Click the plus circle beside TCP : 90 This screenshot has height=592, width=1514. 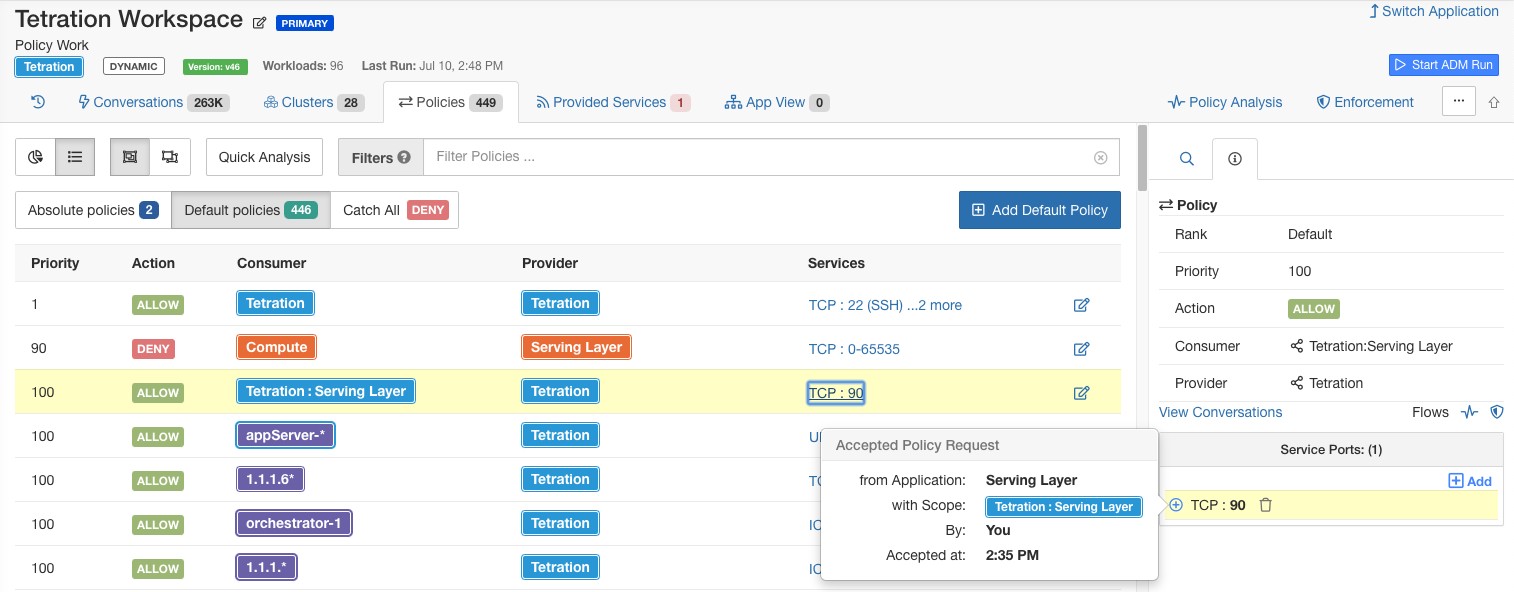coord(1176,505)
